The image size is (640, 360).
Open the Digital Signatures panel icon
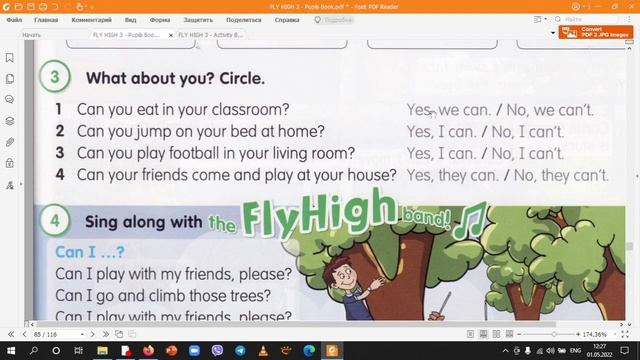[10, 185]
